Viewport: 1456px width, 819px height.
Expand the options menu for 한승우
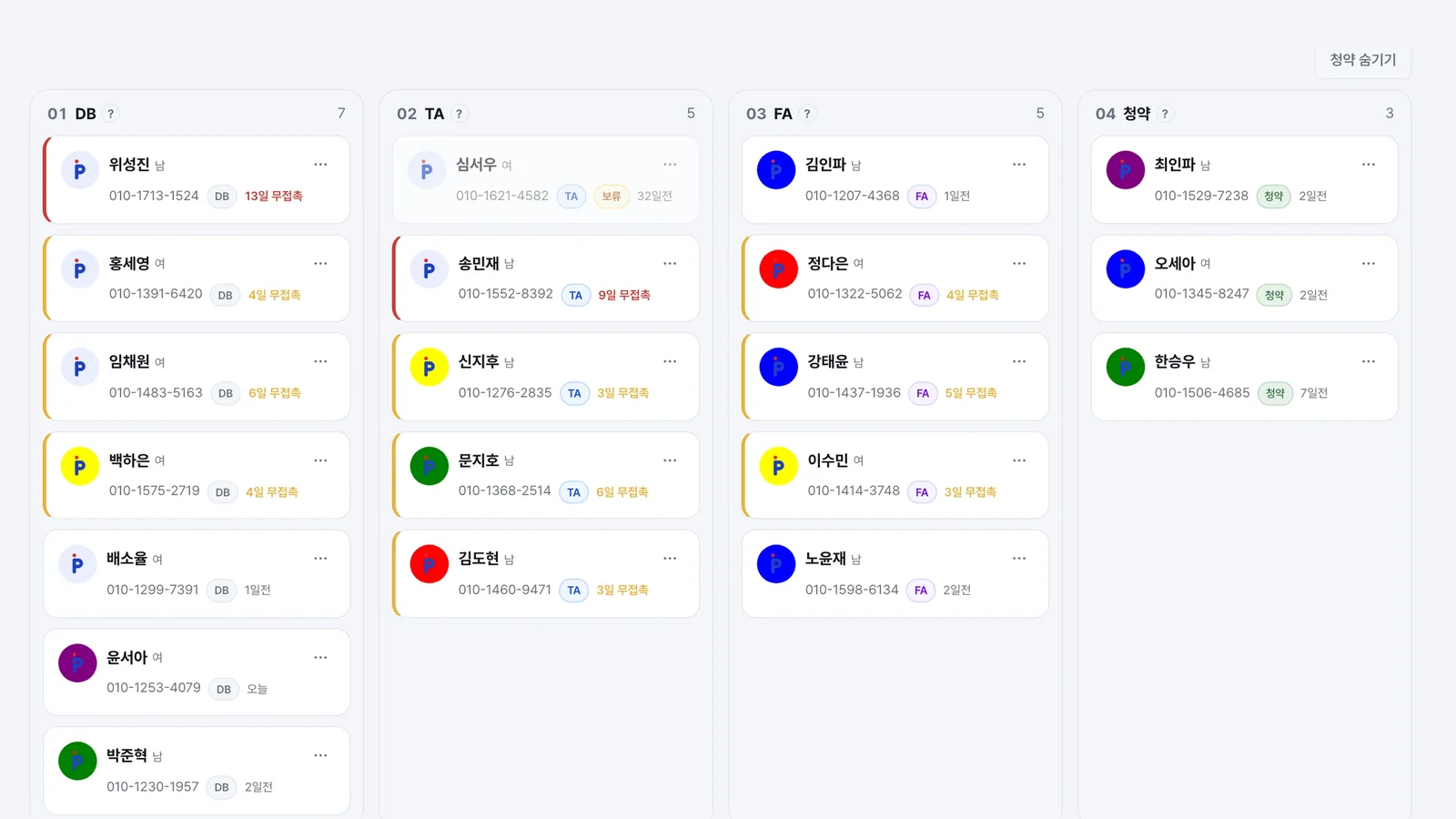click(1369, 361)
